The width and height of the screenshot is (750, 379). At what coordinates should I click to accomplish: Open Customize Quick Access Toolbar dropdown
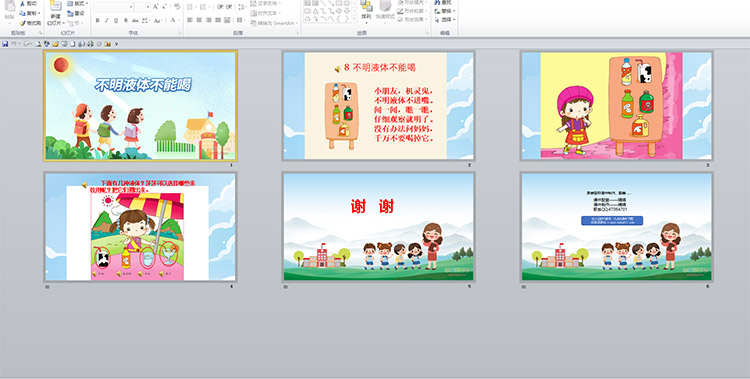click(x=116, y=44)
